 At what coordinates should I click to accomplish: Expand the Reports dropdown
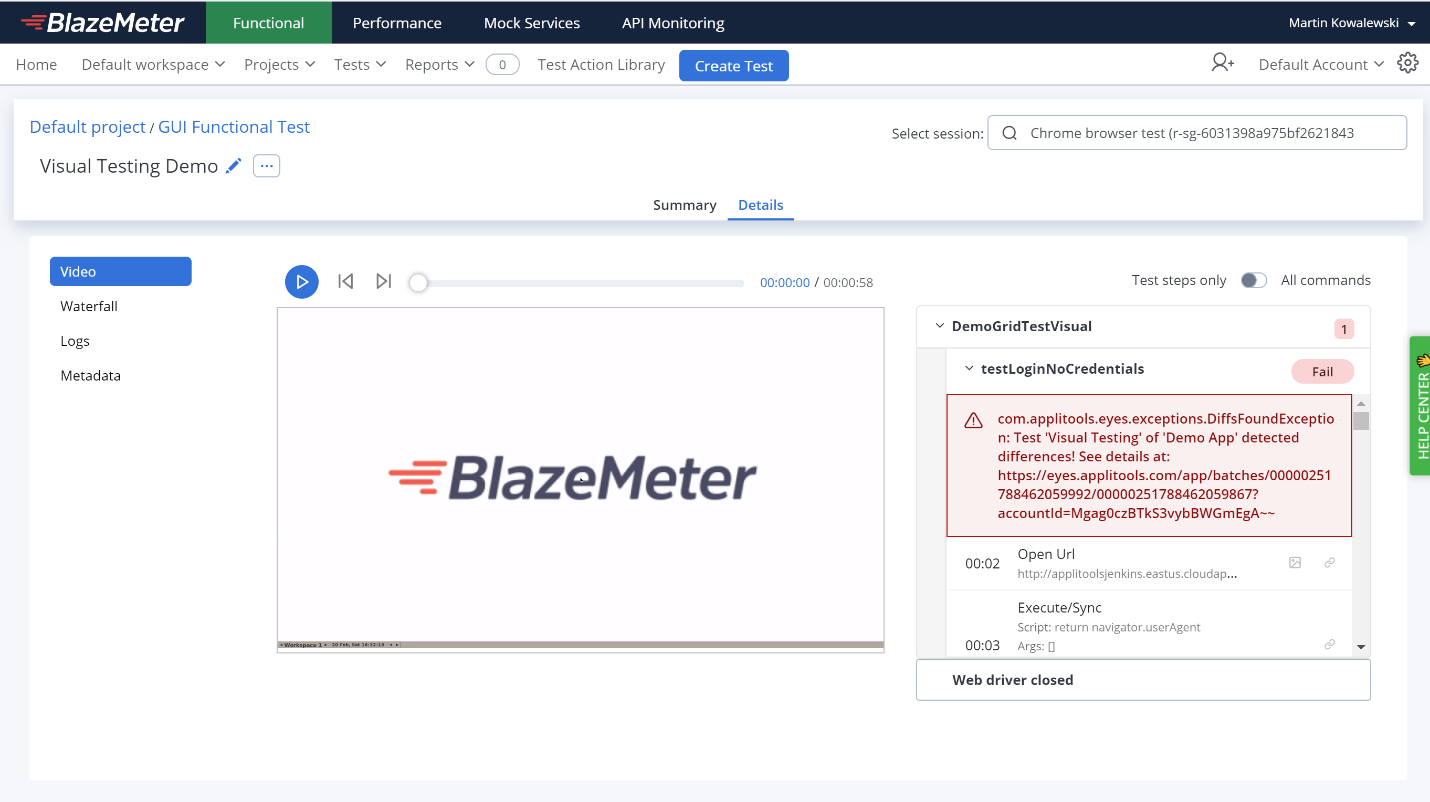coord(439,65)
